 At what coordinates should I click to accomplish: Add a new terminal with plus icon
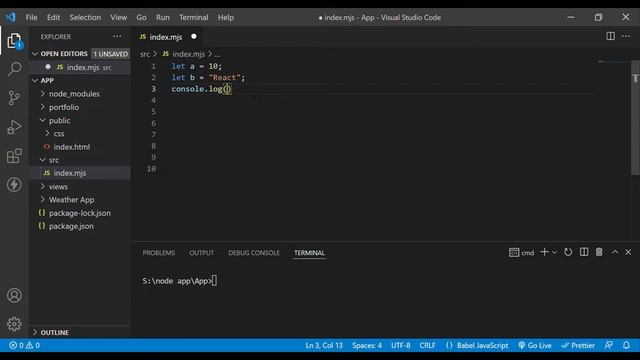(544, 252)
